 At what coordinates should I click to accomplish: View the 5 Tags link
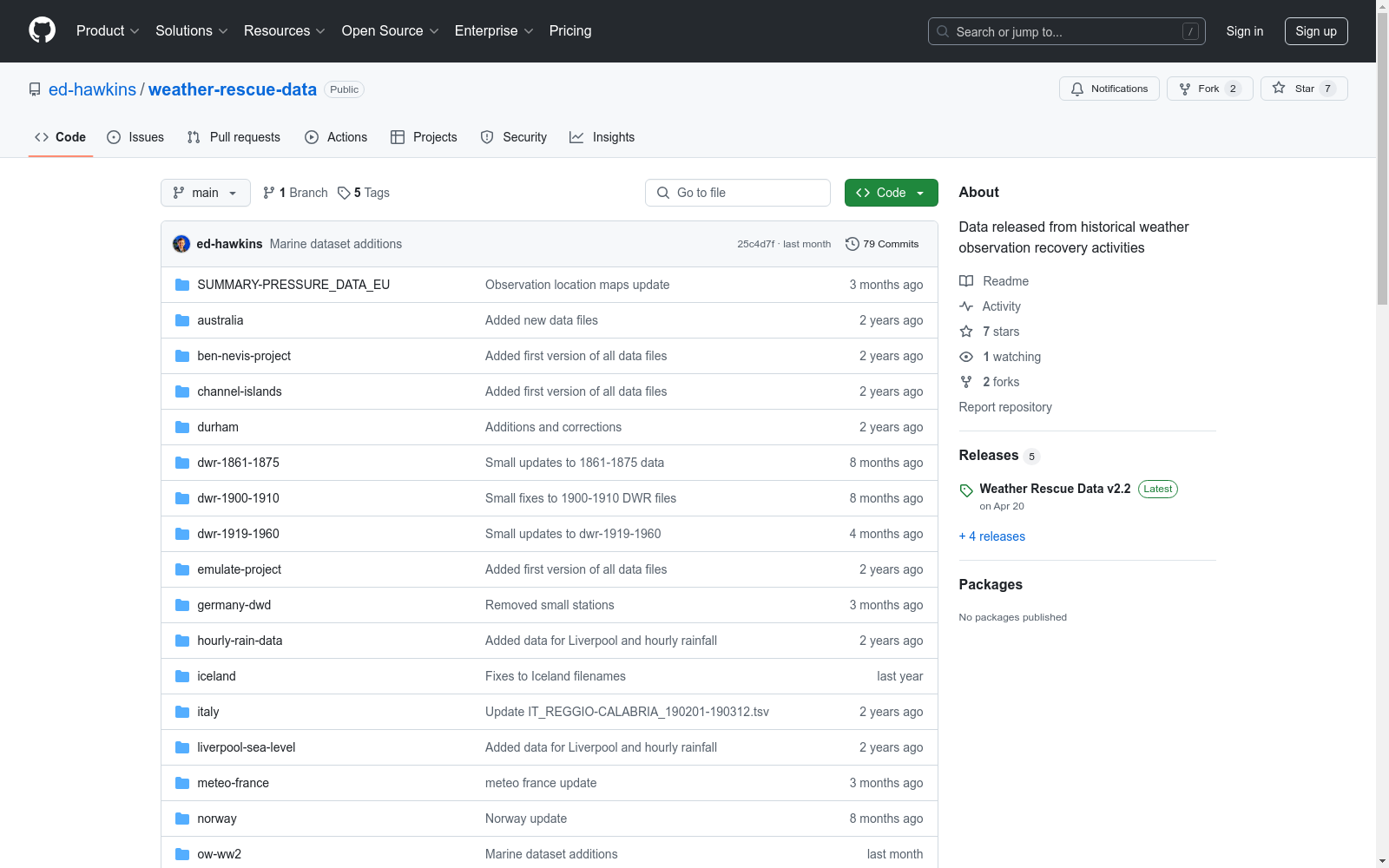(x=364, y=193)
